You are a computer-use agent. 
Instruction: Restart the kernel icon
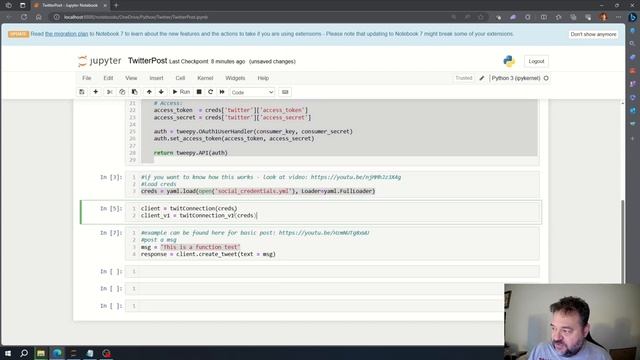211,92
